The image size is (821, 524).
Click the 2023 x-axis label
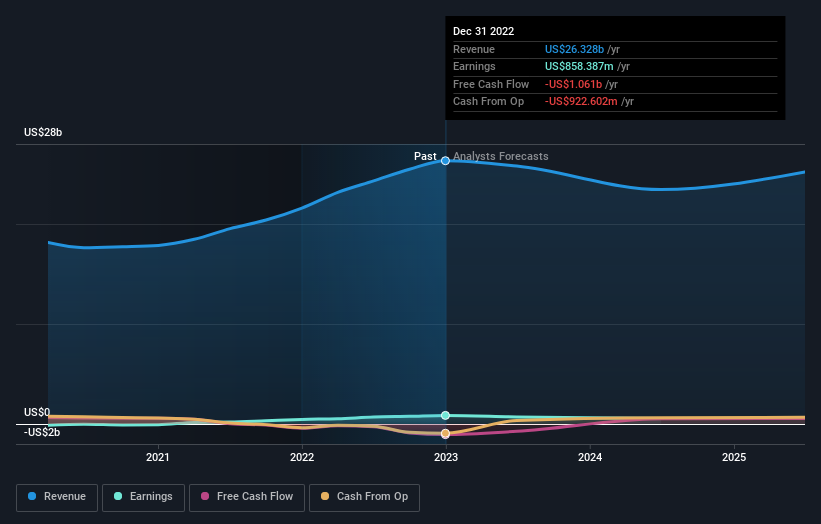[446, 458]
